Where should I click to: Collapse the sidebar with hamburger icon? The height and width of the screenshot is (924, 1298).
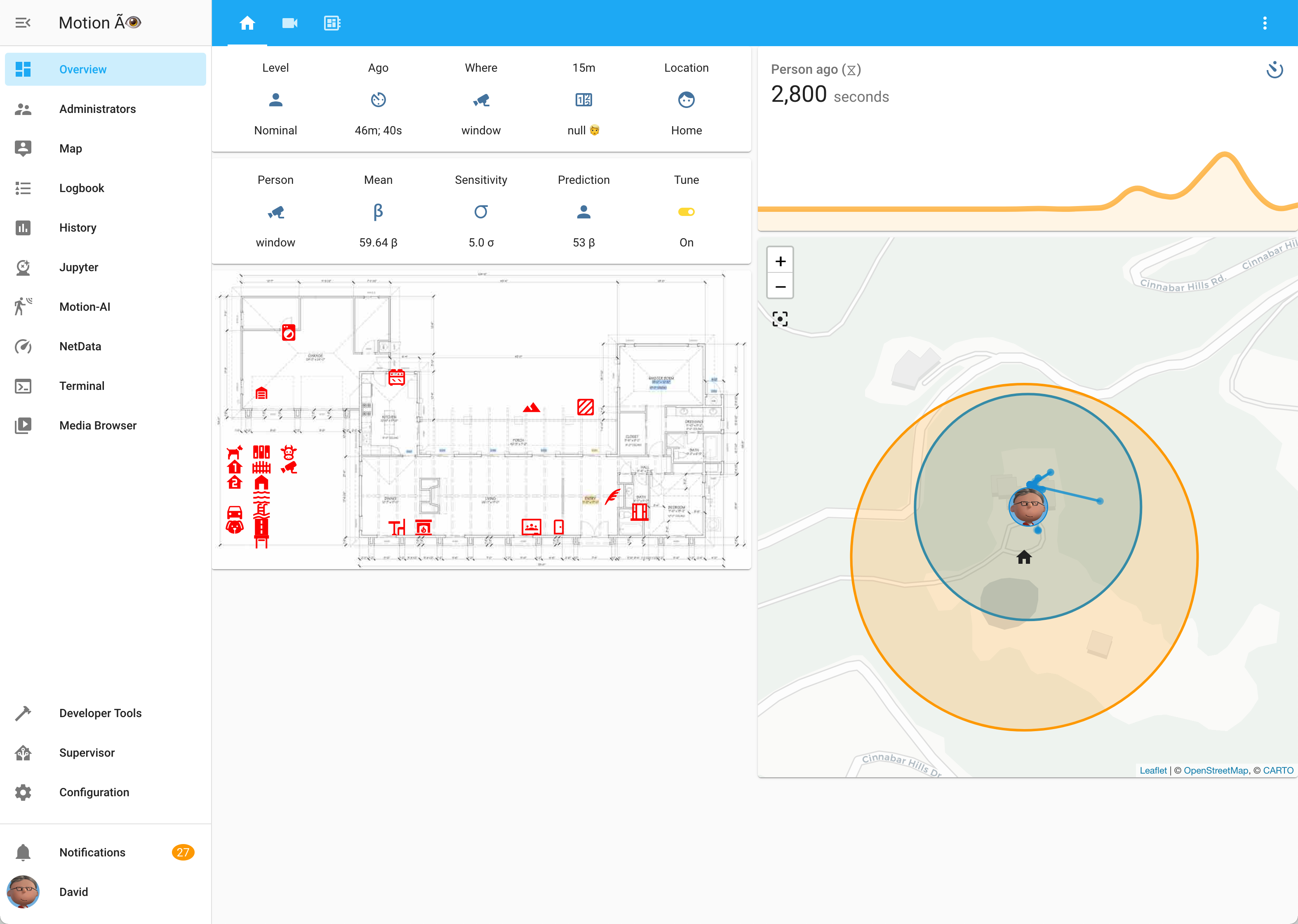click(x=23, y=23)
